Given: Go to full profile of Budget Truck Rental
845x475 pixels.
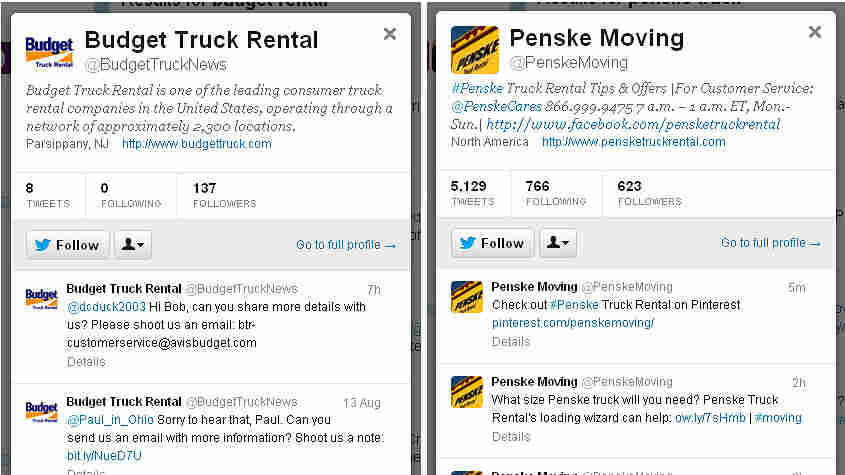Looking at the screenshot, I should click(346, 245).
